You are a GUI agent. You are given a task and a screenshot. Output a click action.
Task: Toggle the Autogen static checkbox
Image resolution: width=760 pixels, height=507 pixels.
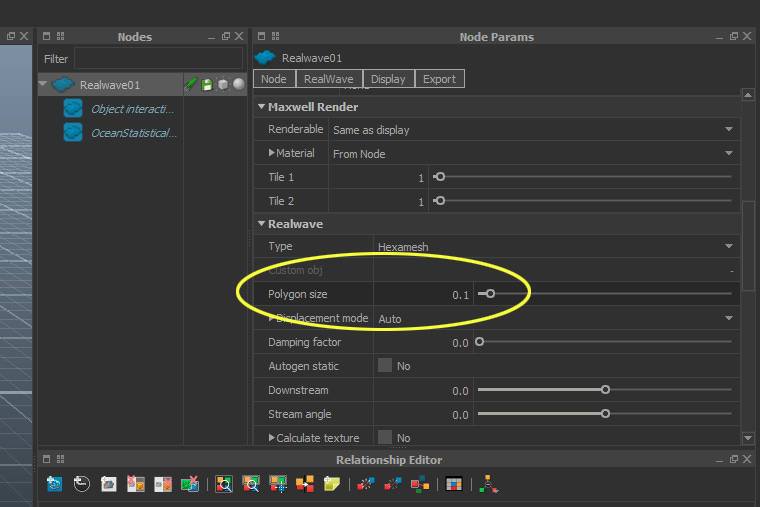(x=385, y=365)
